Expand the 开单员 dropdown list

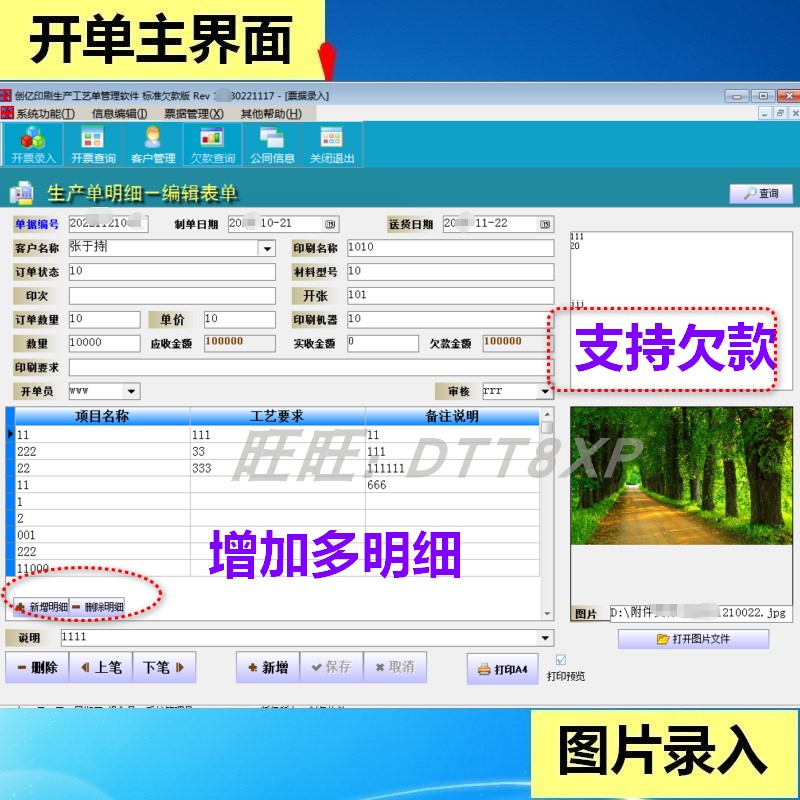[x=131, y=391]
